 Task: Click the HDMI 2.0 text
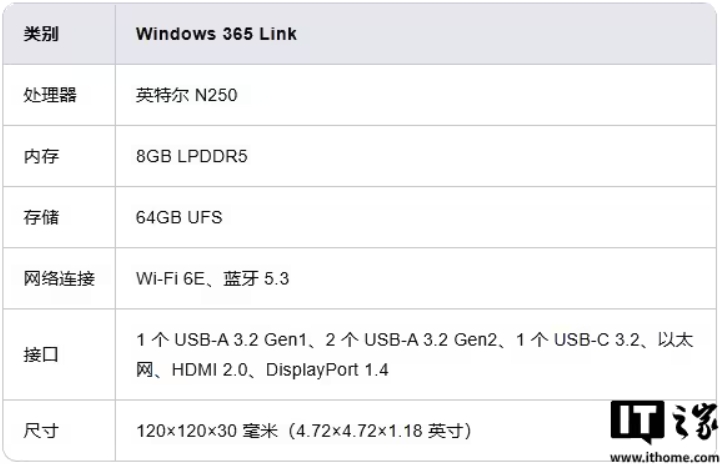click(210, 370)
